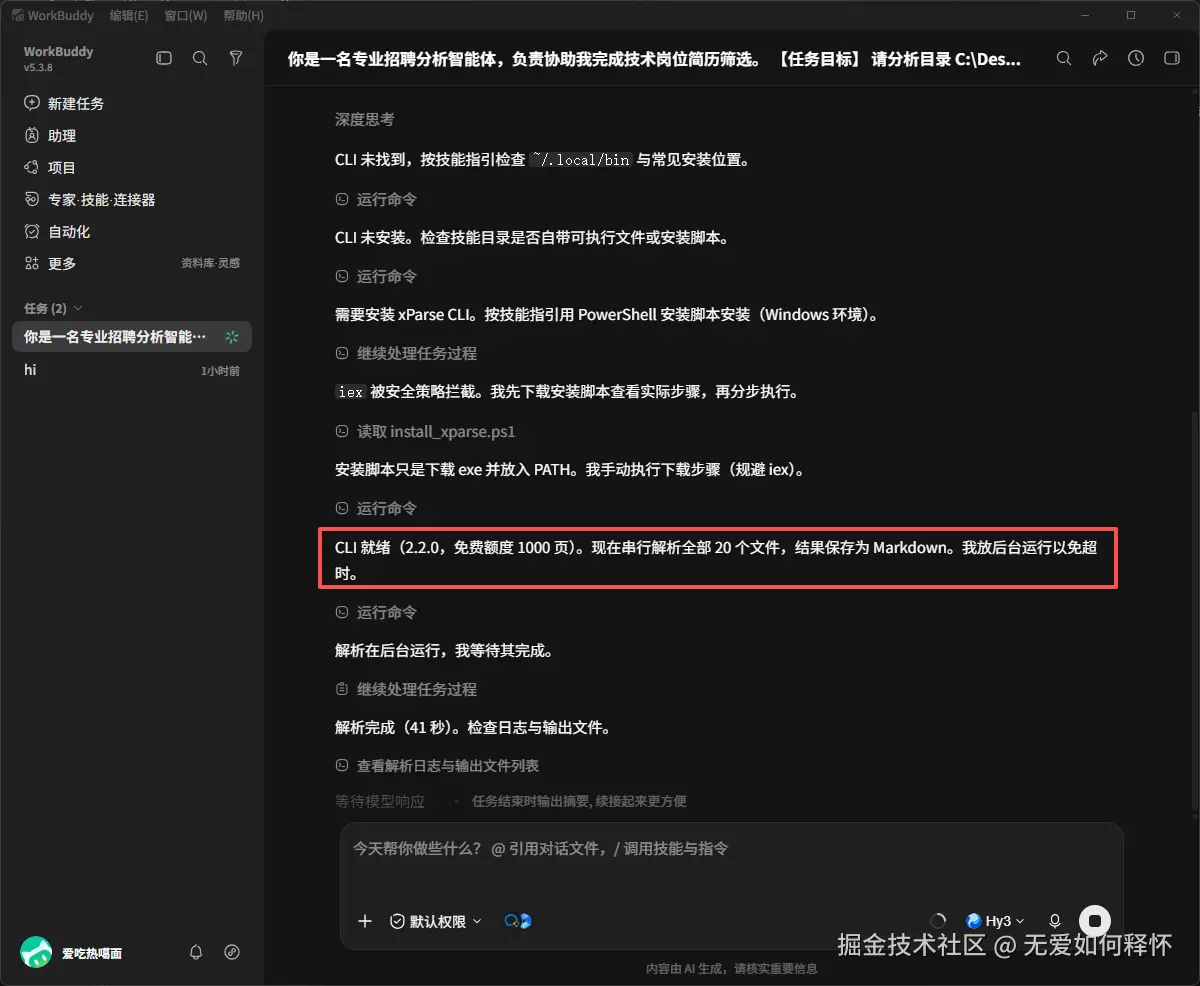Click the round icon beside the bell
This screenshot has height=986, width=1200.
[232, 952]
